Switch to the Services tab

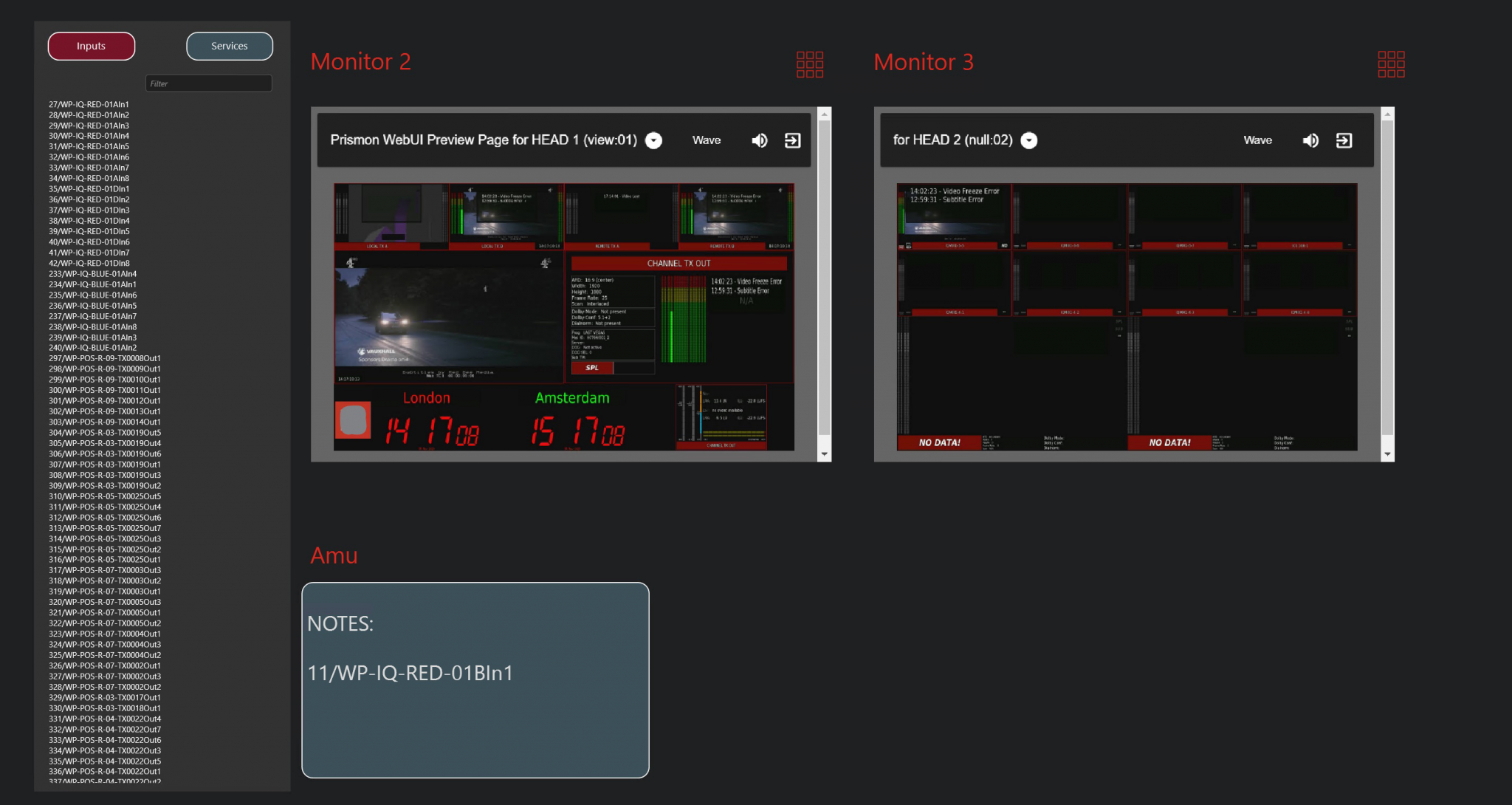[229, 46]
